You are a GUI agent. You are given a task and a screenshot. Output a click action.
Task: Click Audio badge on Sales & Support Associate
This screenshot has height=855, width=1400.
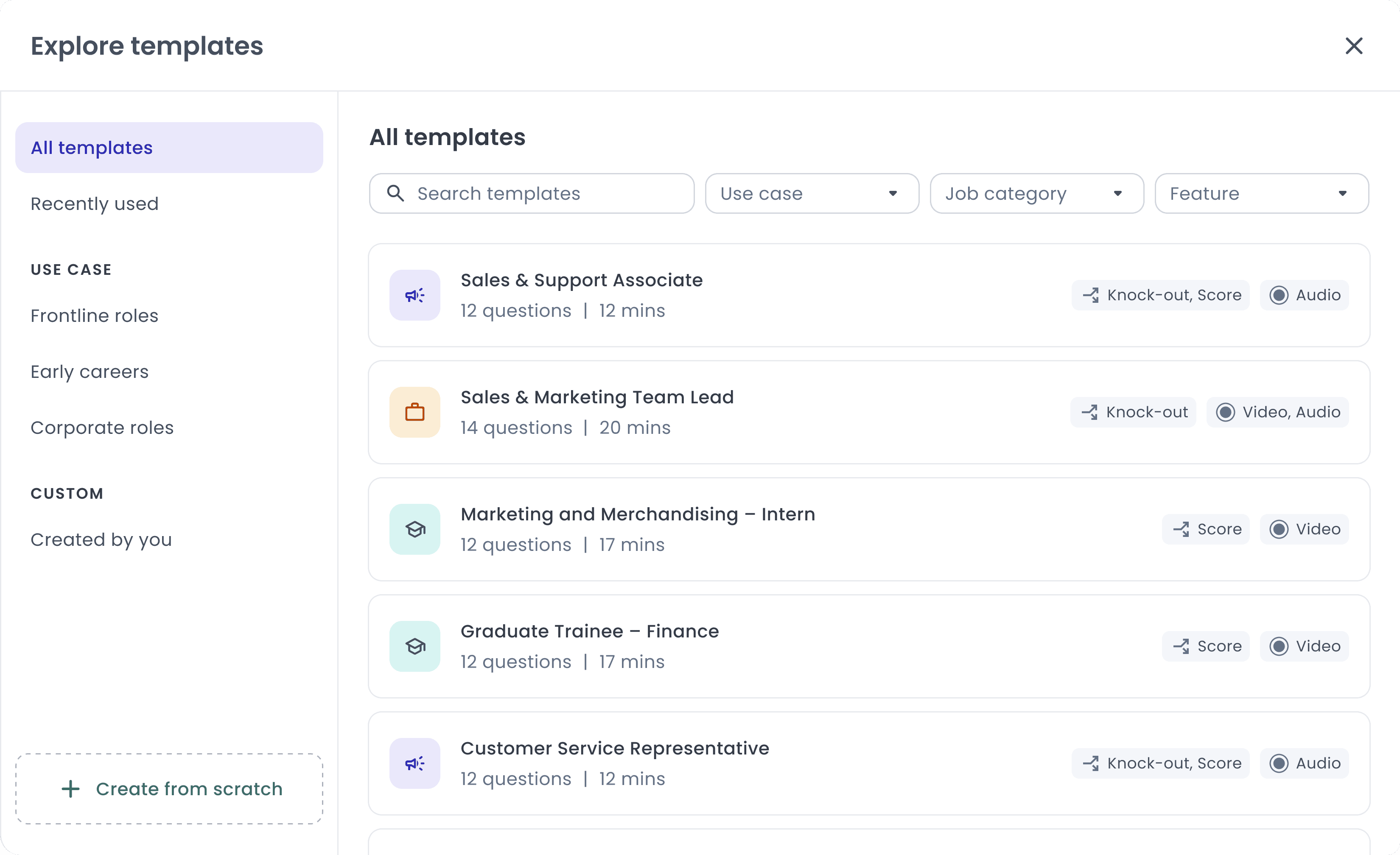(x=1304, y=295)
